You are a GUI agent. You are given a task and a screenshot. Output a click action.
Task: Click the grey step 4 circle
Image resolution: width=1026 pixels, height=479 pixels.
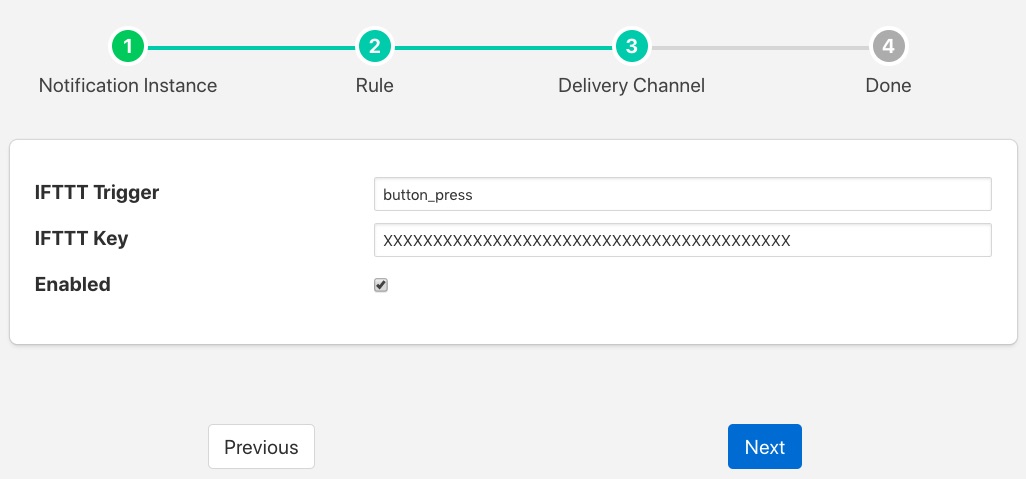pos(888,46)
